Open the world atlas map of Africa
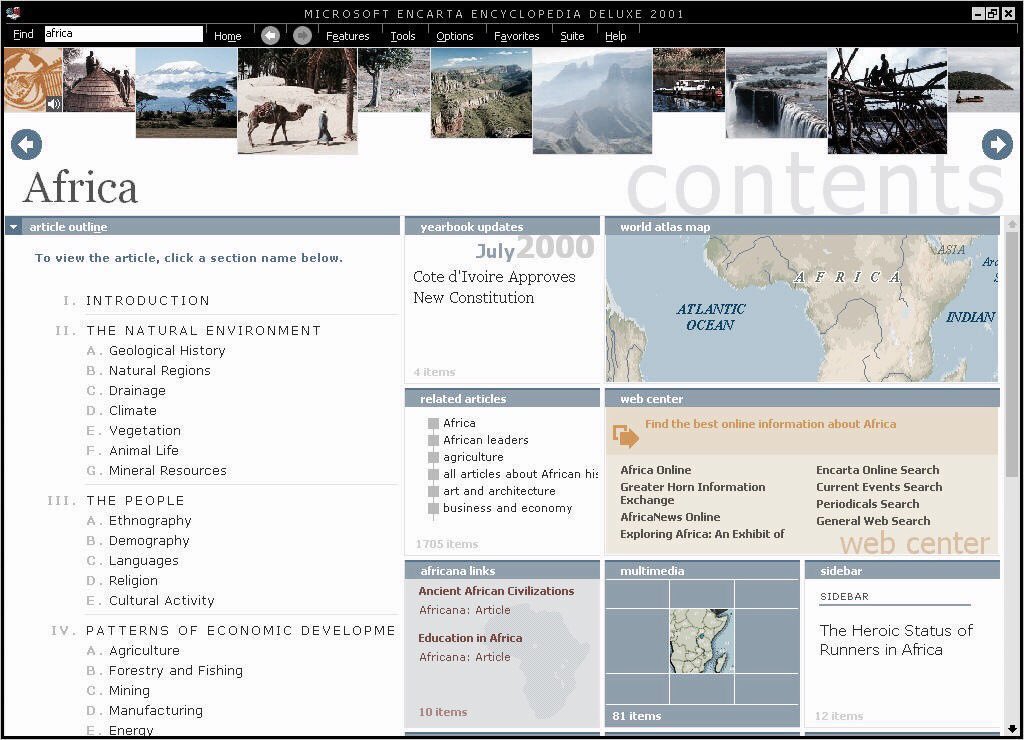Image resolution: width=1024 pixels, height=740 pixels. pyautogui.click(x=802, y=308)
